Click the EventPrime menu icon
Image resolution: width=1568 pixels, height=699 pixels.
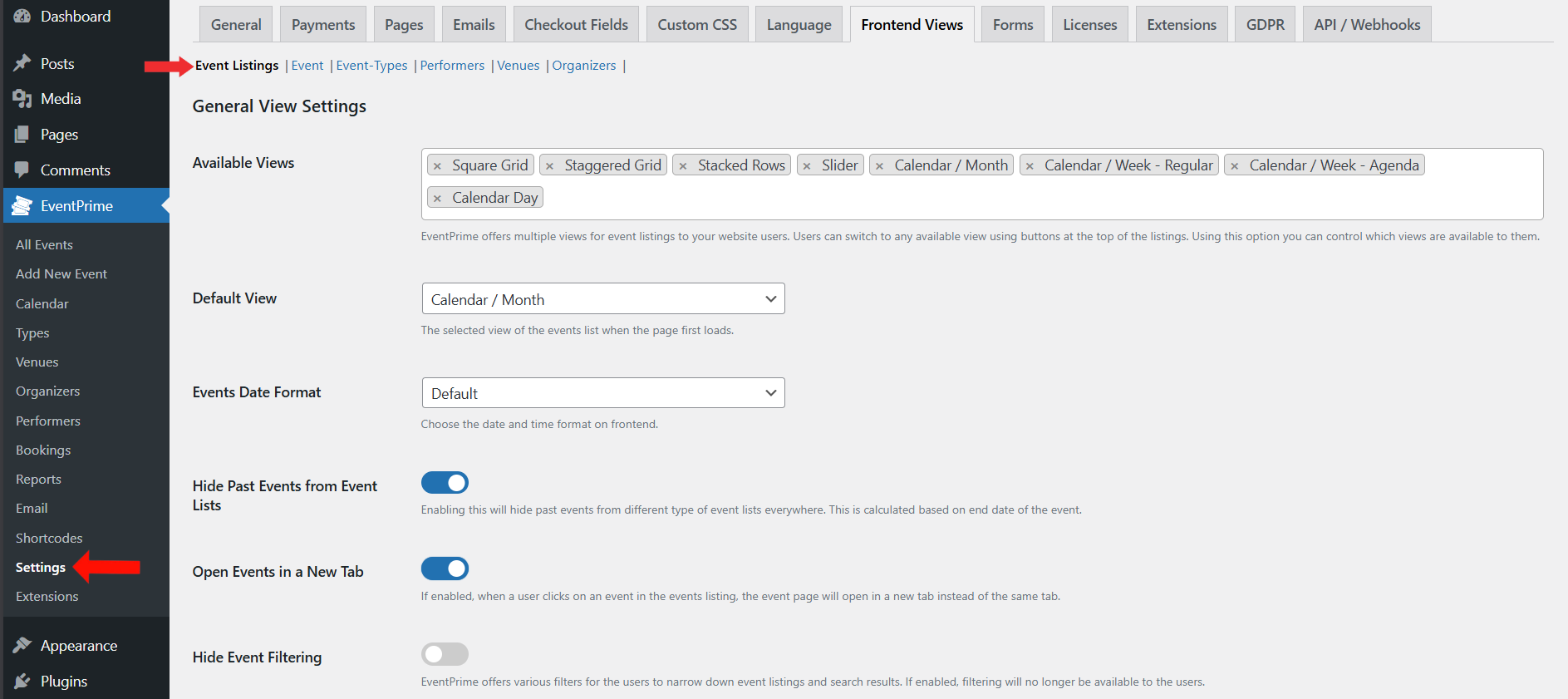click(x=22, y=206)
